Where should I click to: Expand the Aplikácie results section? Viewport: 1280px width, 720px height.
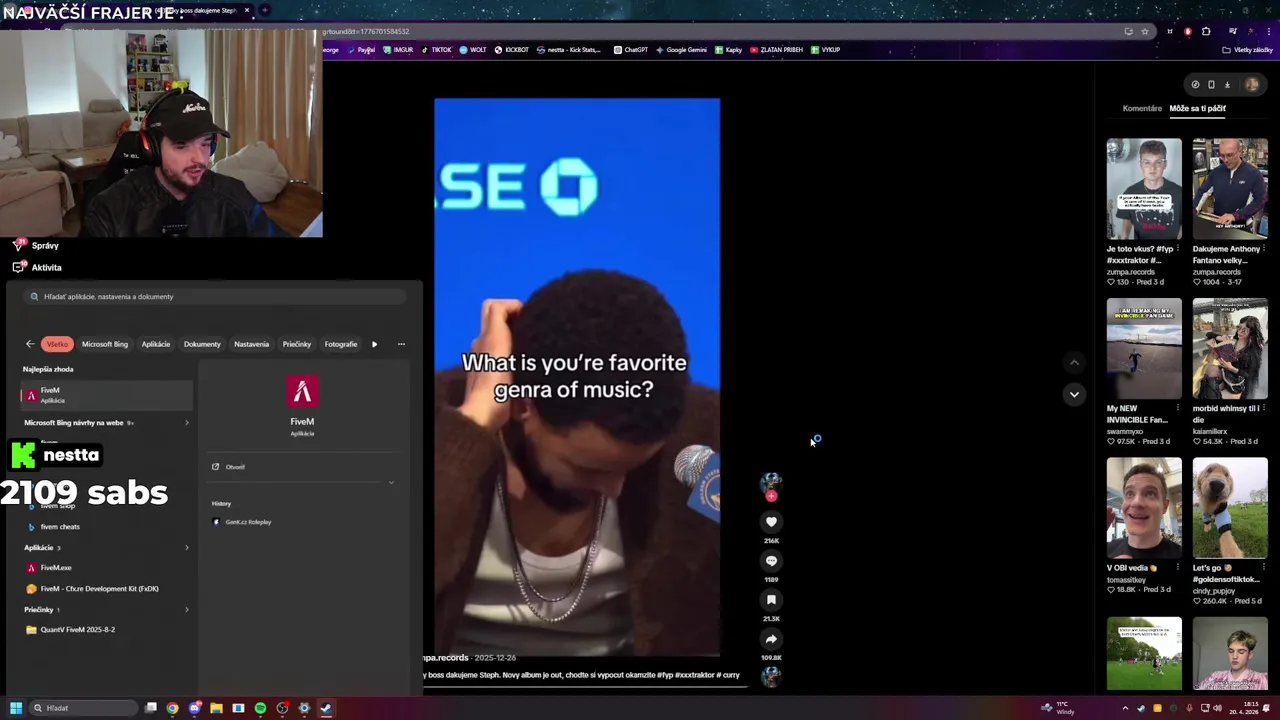187,548
